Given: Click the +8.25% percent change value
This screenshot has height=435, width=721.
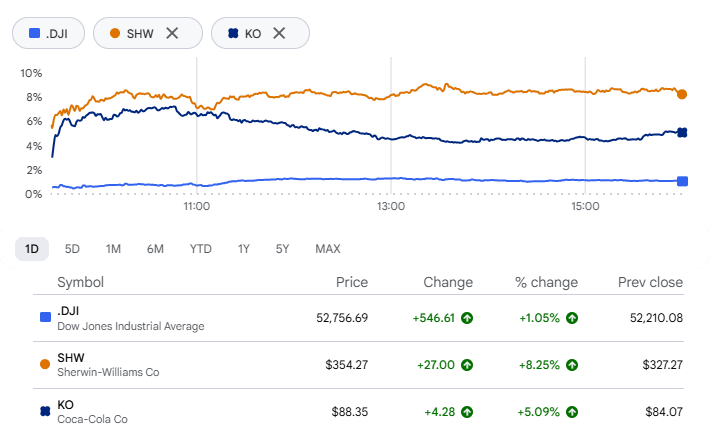Looking at the screenshot, I should (x=539, y=365).
